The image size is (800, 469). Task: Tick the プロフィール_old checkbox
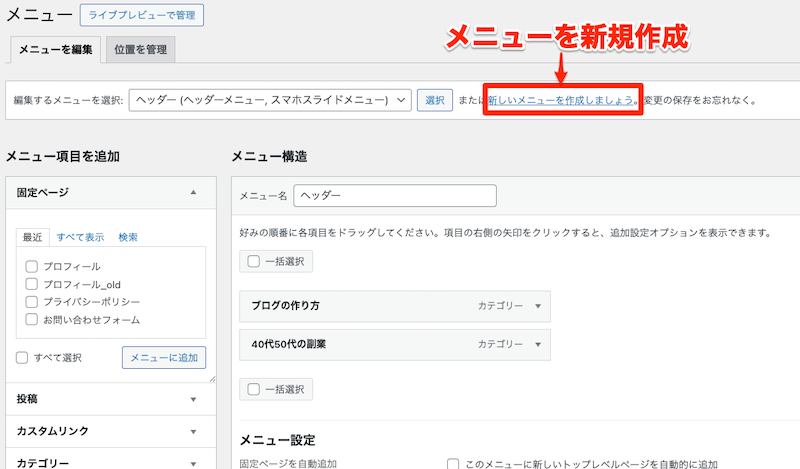32,284
